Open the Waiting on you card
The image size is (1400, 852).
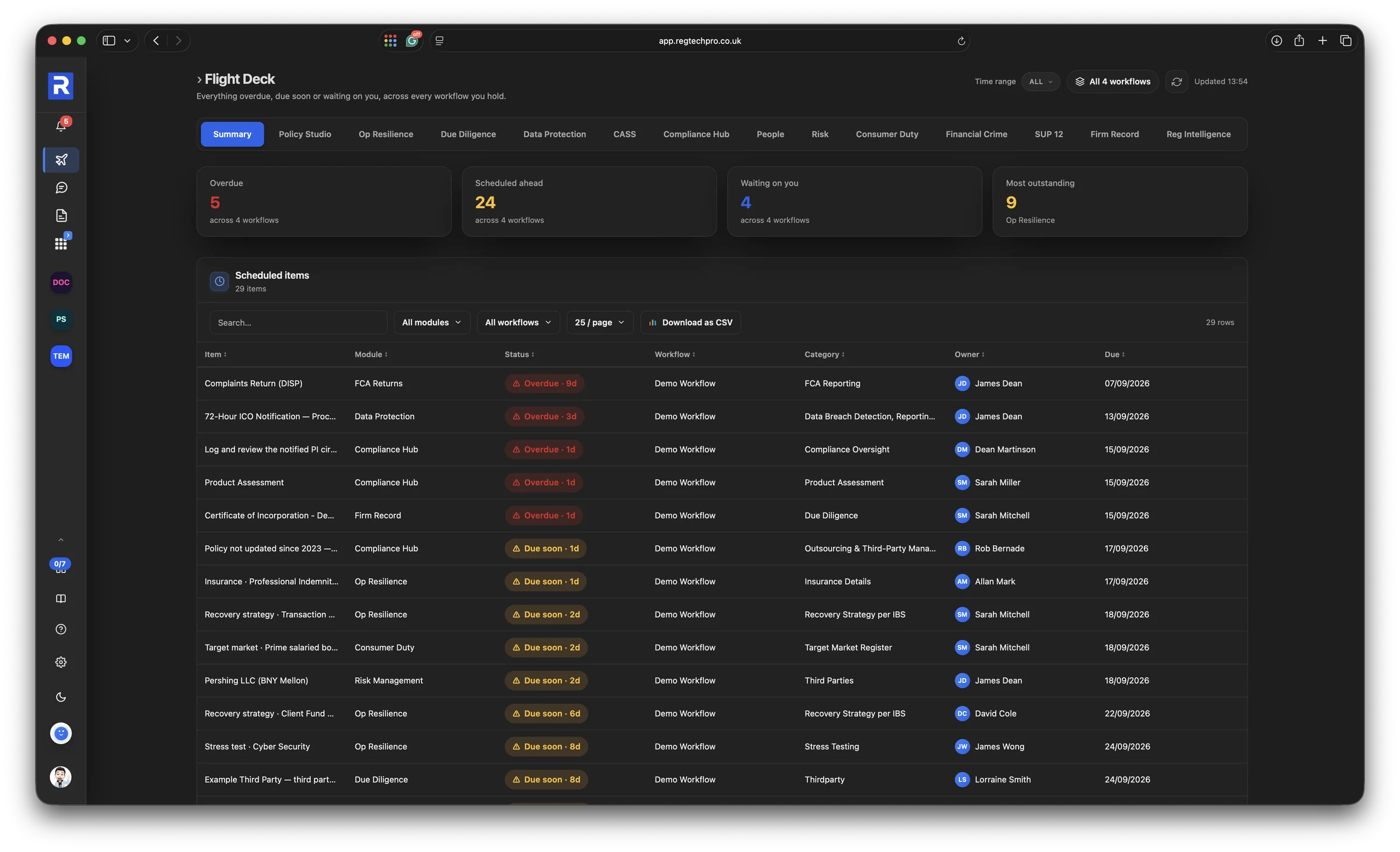coord(855,202)
